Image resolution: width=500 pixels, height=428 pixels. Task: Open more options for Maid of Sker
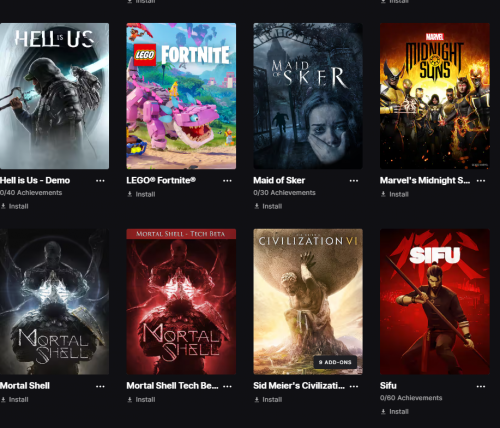(354, 181)
